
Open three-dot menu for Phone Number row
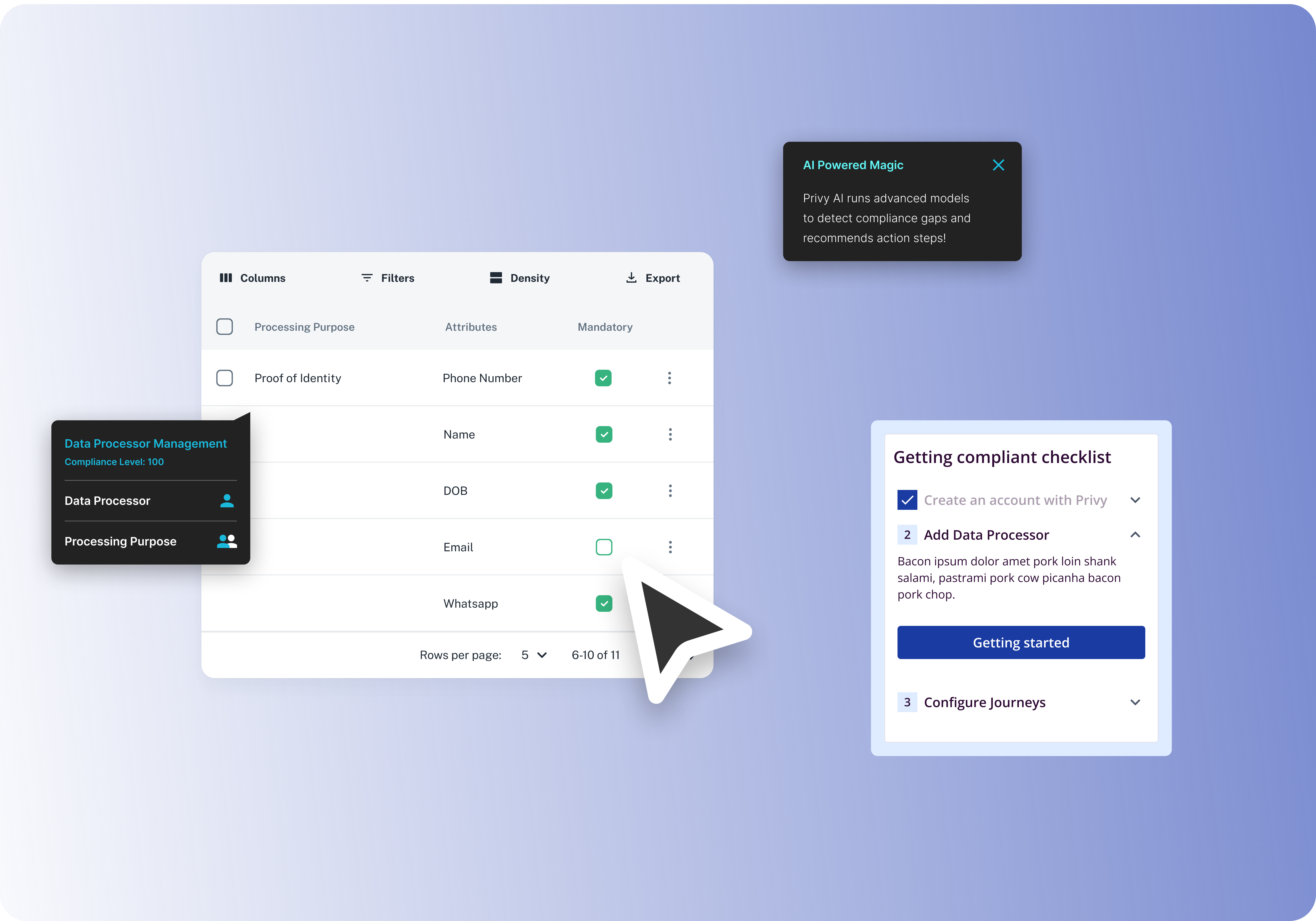[x=669, y=378]
